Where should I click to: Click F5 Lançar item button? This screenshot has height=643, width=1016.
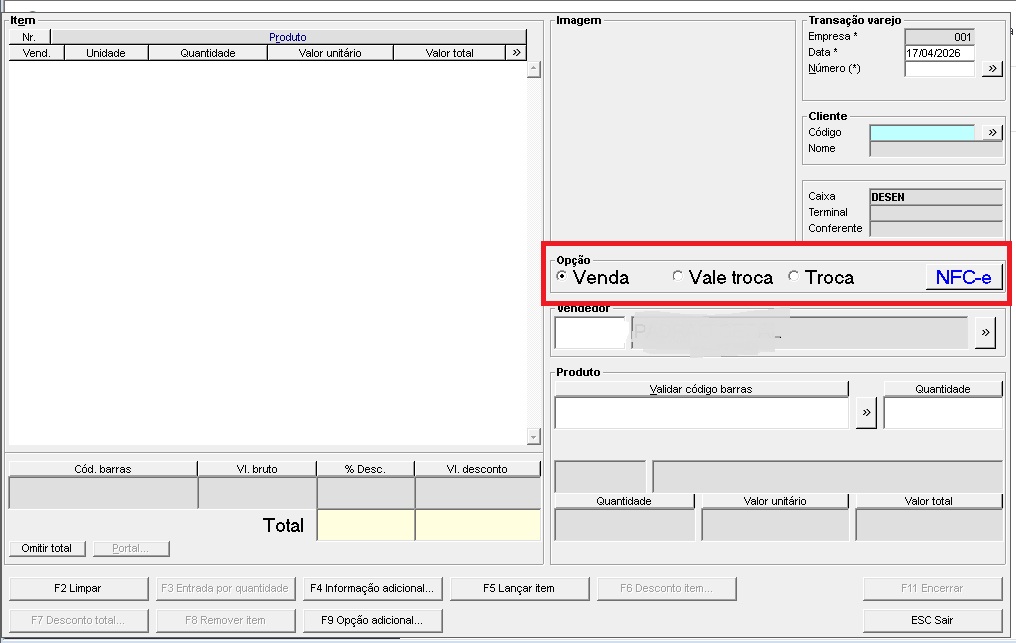[x=519, y=589]
